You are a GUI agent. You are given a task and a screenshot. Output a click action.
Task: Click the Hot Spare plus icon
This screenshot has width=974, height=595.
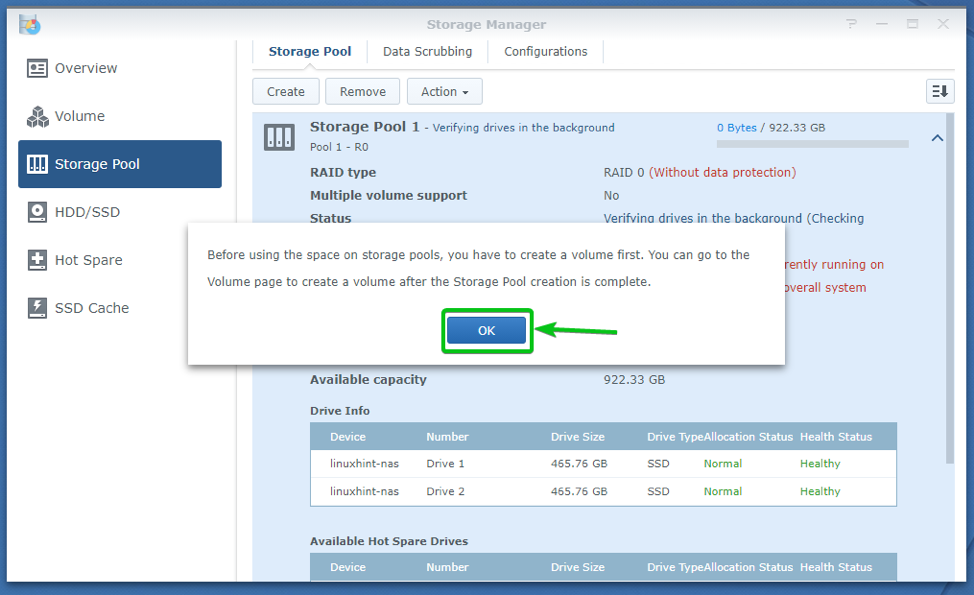[38, 260]
